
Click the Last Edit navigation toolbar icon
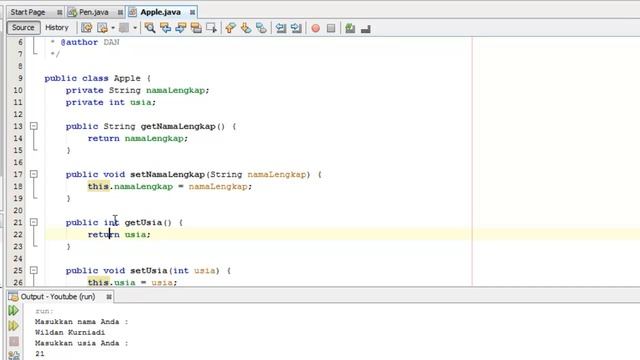(87, 28)
